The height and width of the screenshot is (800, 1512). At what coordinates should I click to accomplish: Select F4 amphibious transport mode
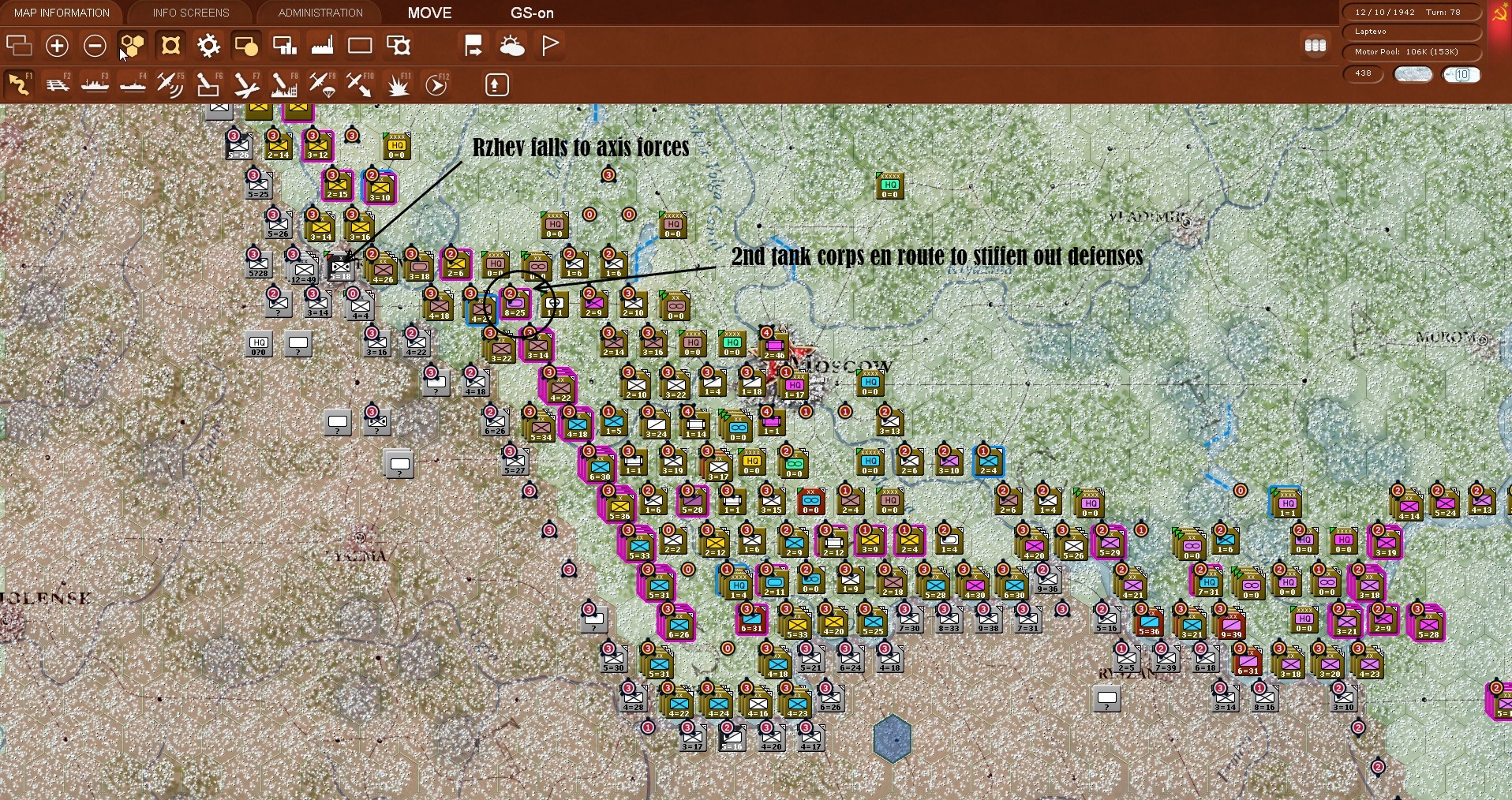[133, 84]
